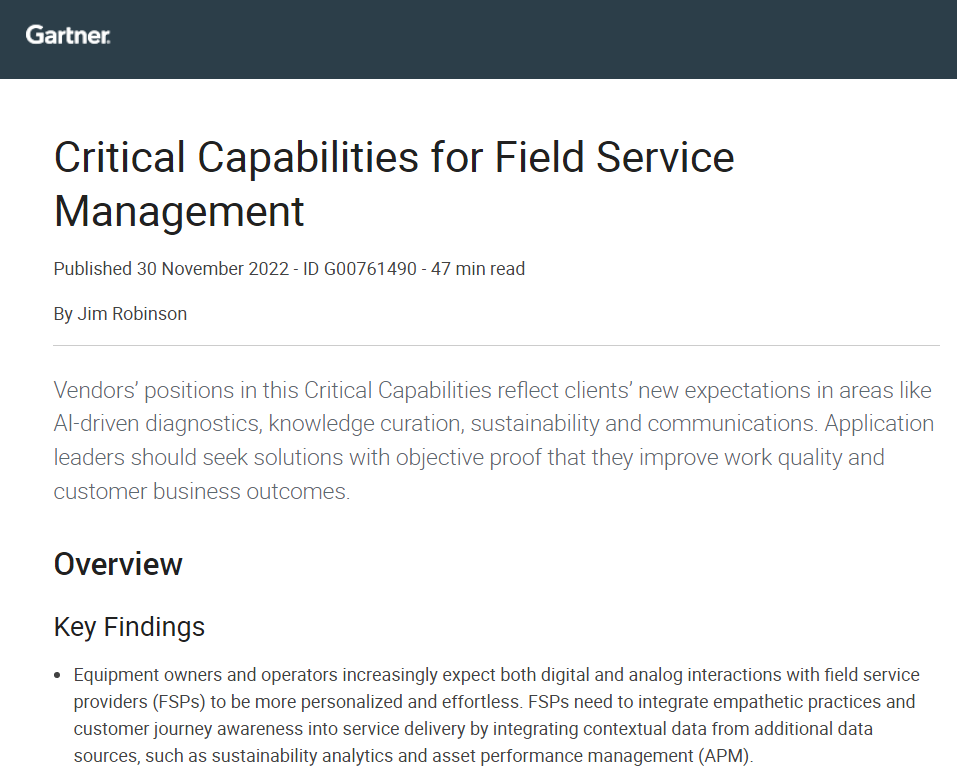This screenshot has height=781, width=957.
Task: Click the 47 min read label
Action: [478, 268]
